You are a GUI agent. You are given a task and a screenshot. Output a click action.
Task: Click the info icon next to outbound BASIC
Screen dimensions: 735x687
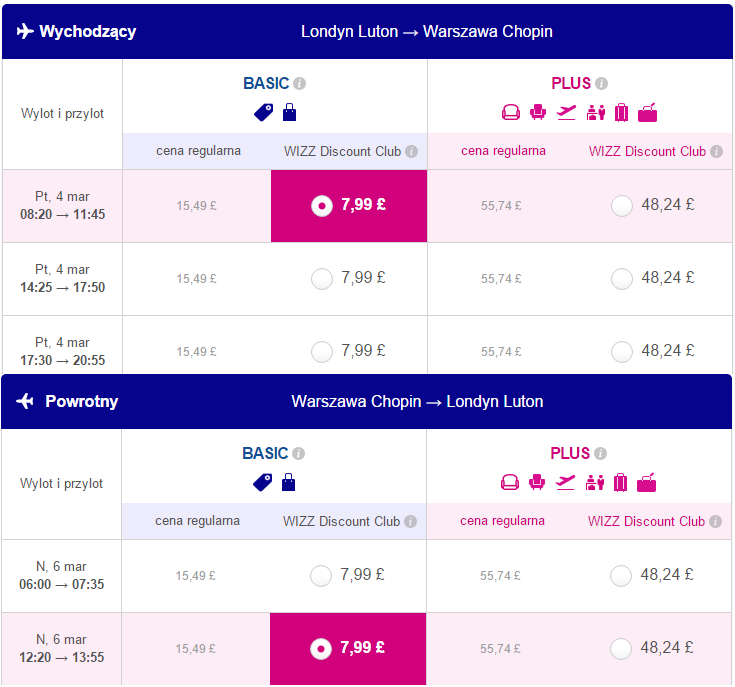click(300, 83)
